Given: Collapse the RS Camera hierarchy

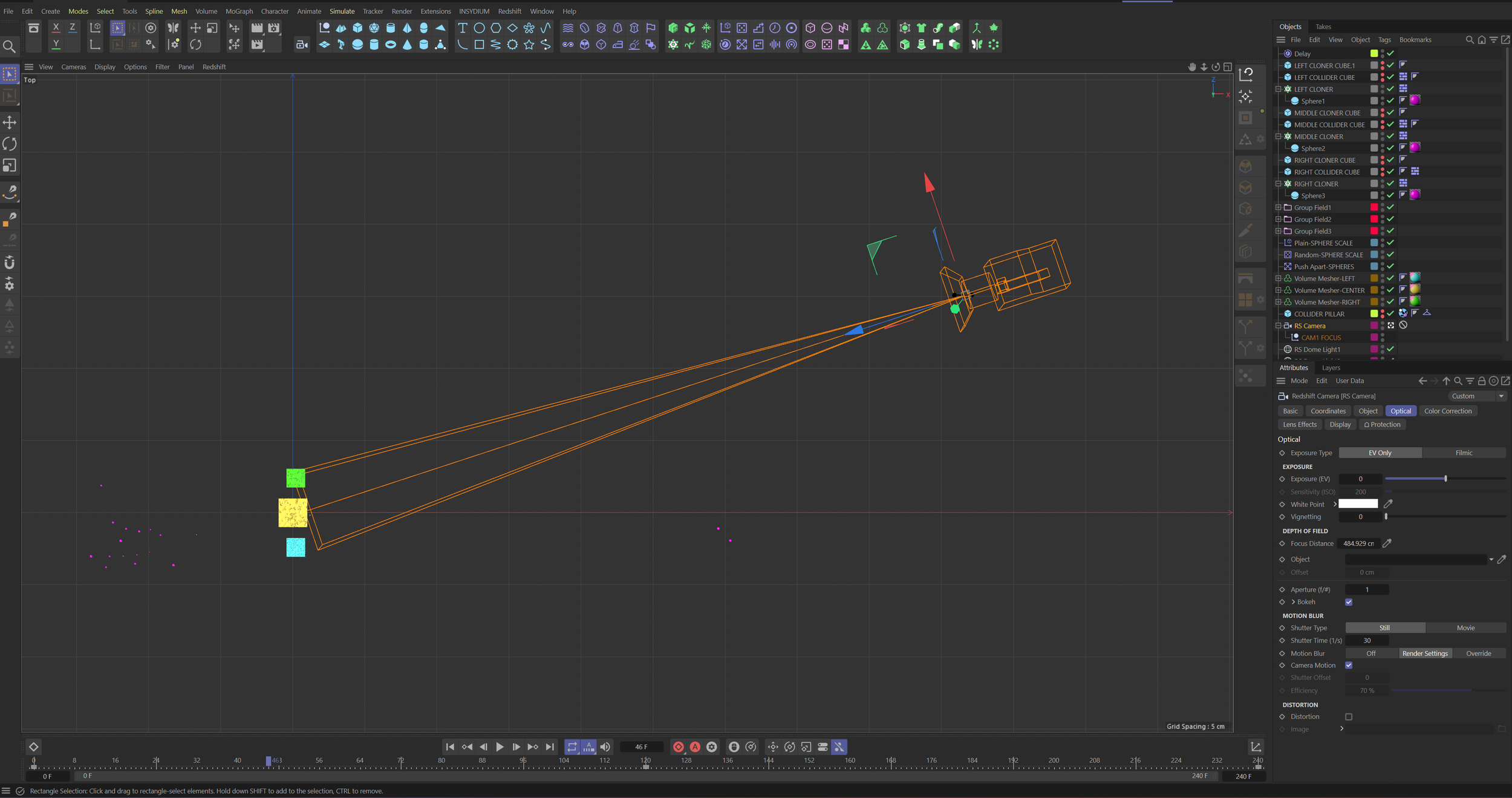Looking at the screenshot, I should click(x=1279, y=325).
